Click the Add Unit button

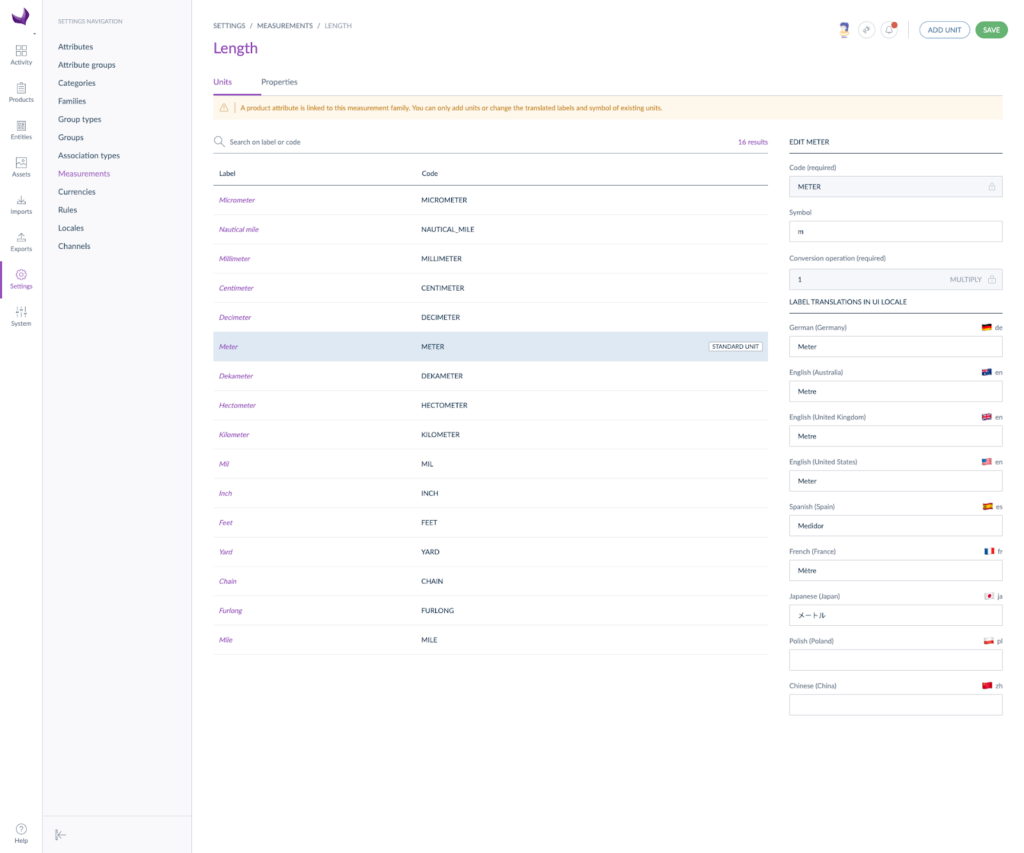point(944,30)
